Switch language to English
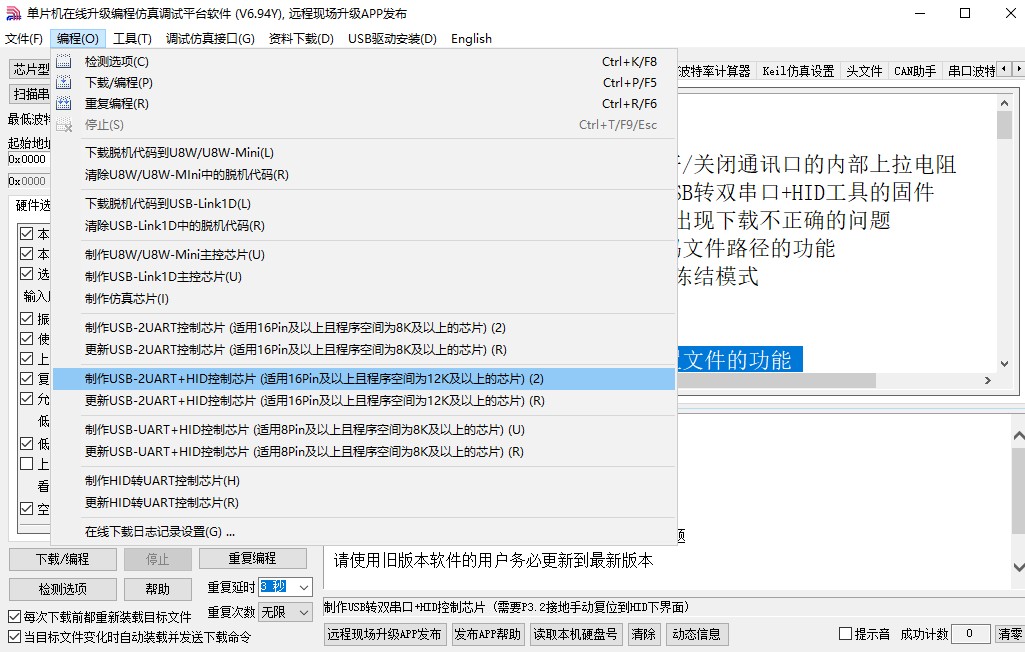 (x=471, y=39)
